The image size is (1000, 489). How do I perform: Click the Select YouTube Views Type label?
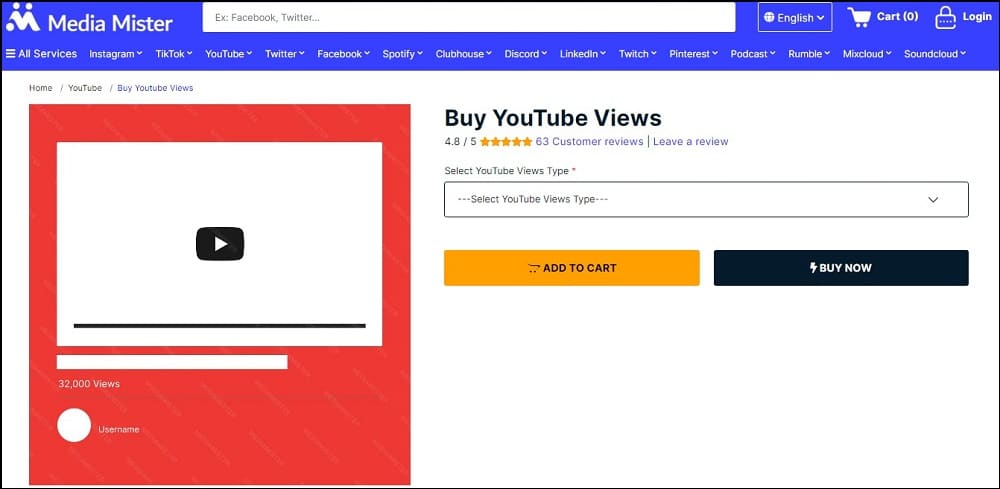click(506, 171)
